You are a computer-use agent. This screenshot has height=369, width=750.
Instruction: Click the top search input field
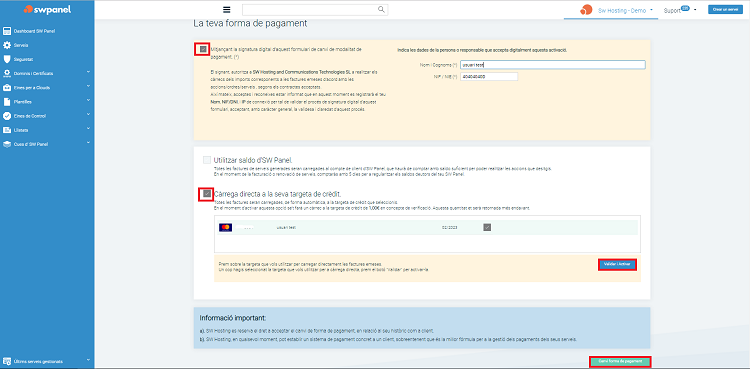[315, 10]
